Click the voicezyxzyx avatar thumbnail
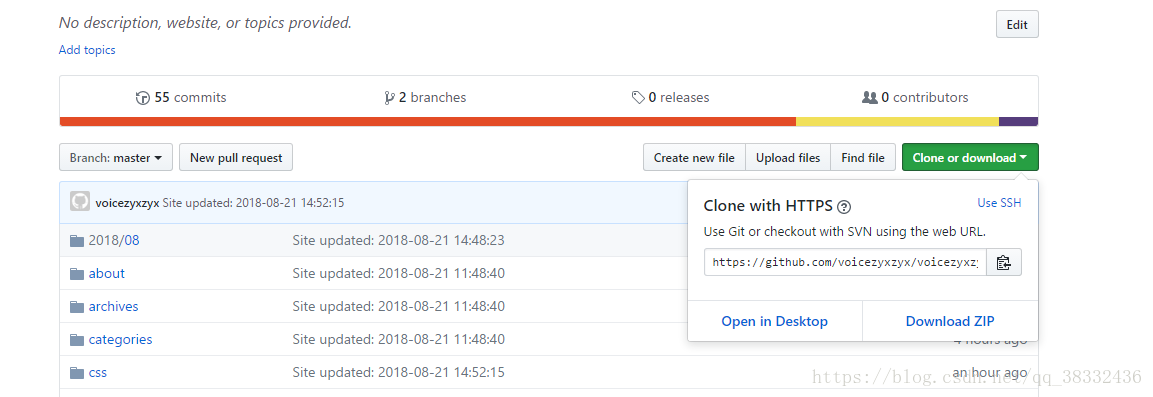 [x=79, y=201]
